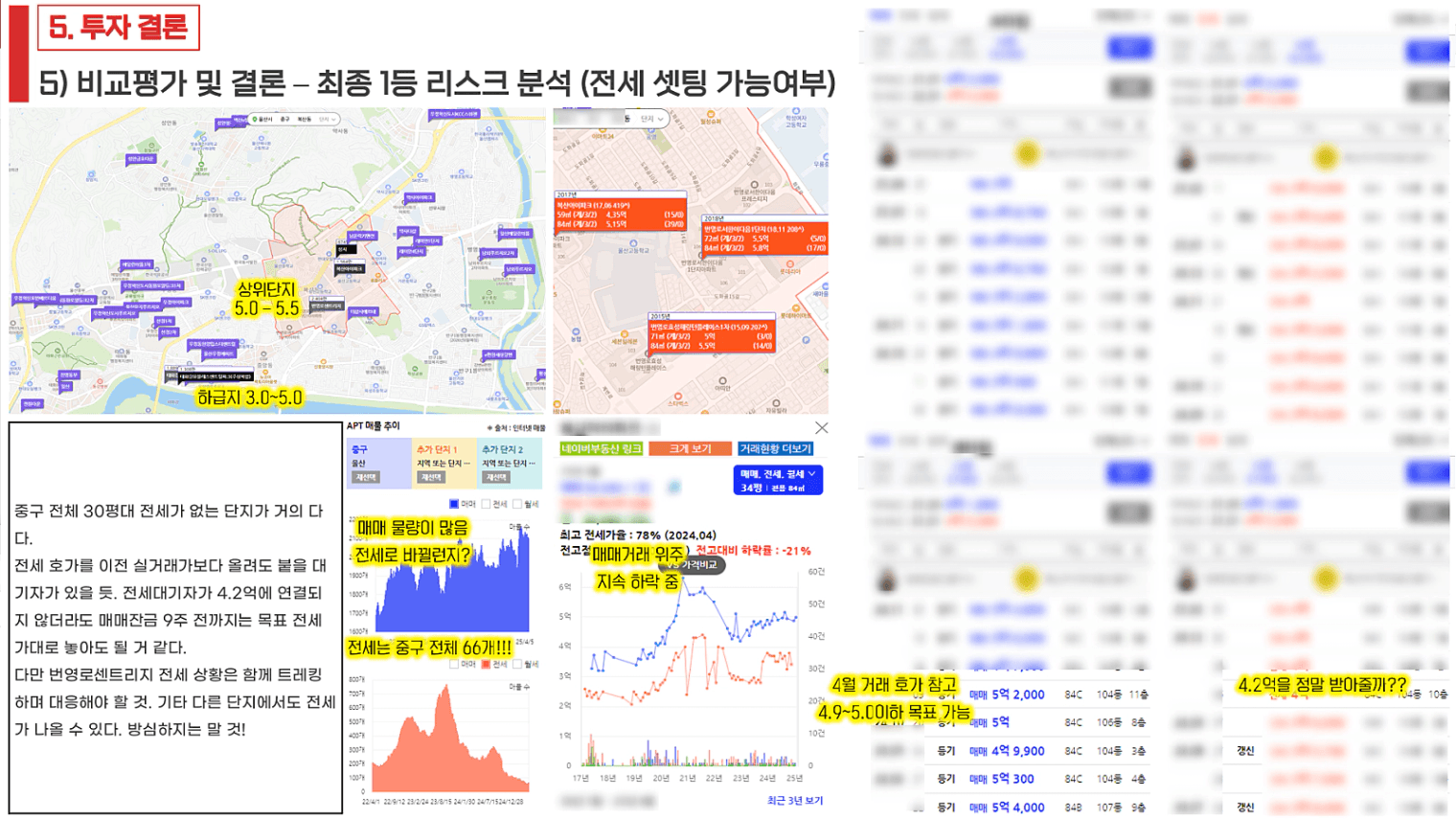This screenshot has width=1456, height=819.
Task: Click the APT 매물 추이 panel title
Action: pos(373,426)
